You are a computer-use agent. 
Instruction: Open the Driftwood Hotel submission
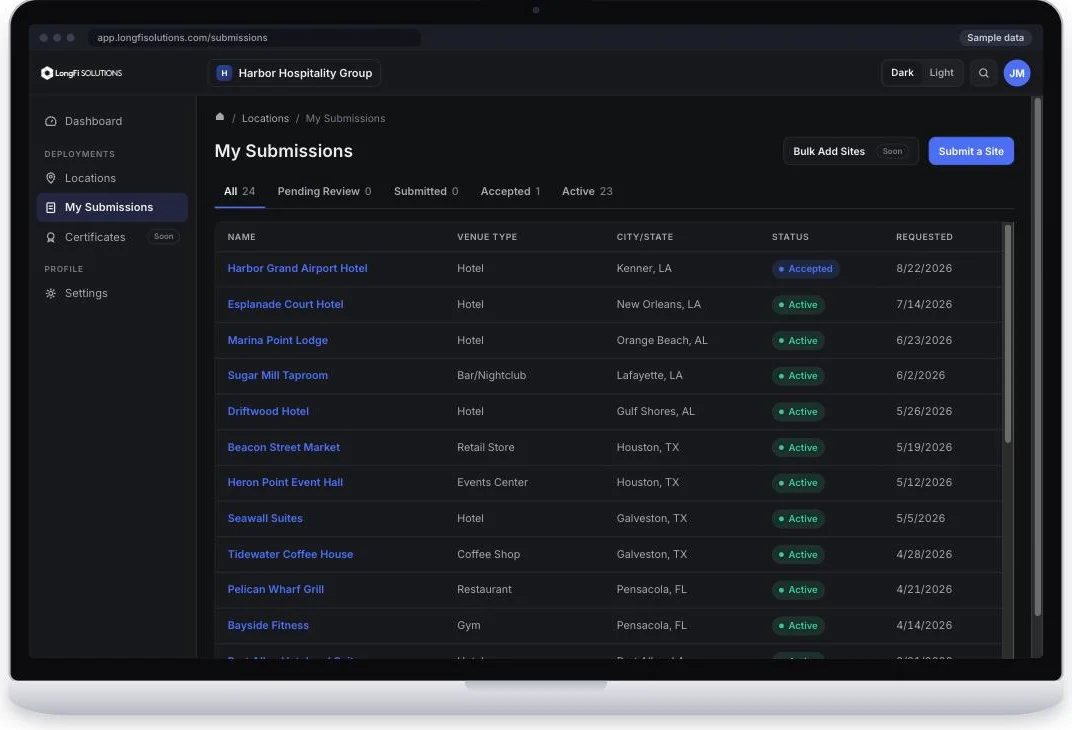(268, 411)
